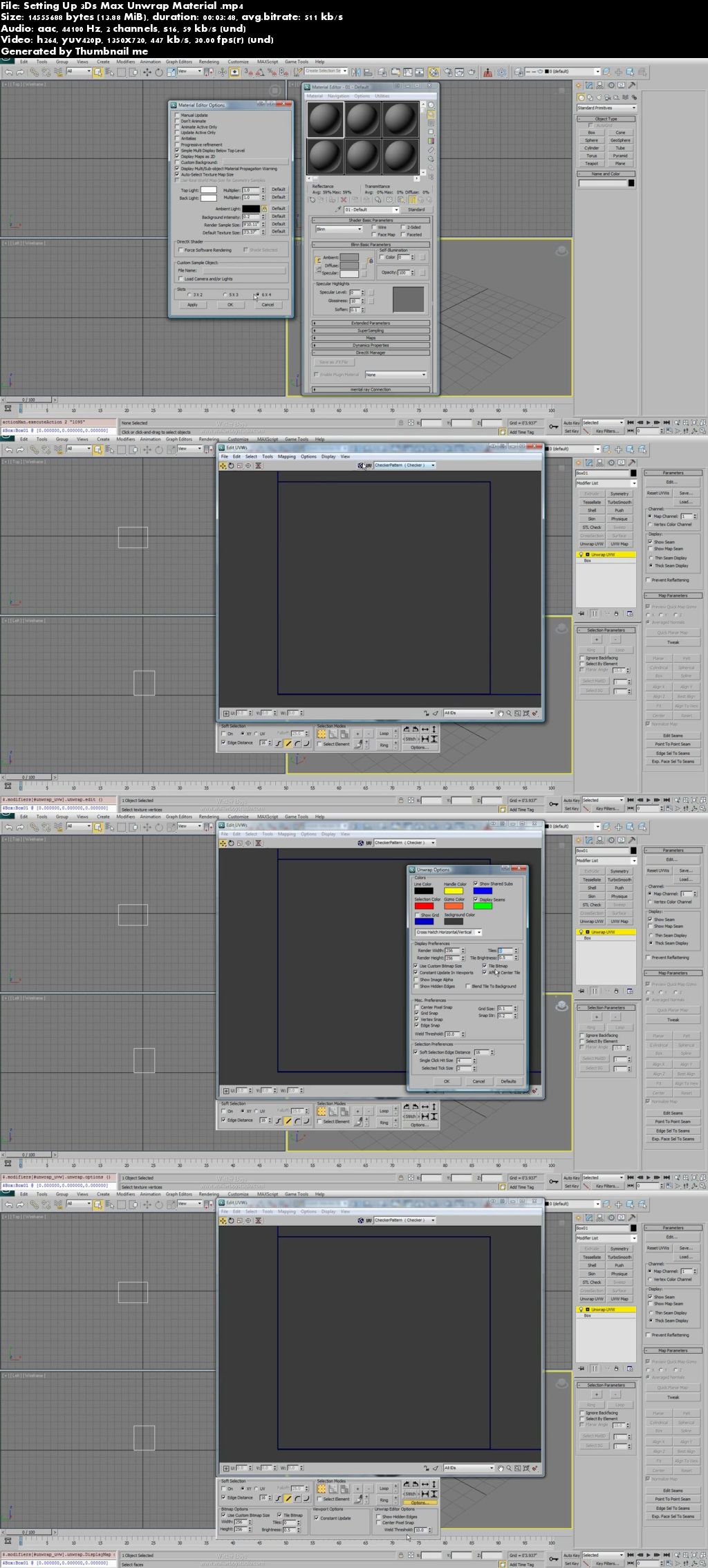Expand the SuperSampling rollout
708x1568 pixels.
371,330
